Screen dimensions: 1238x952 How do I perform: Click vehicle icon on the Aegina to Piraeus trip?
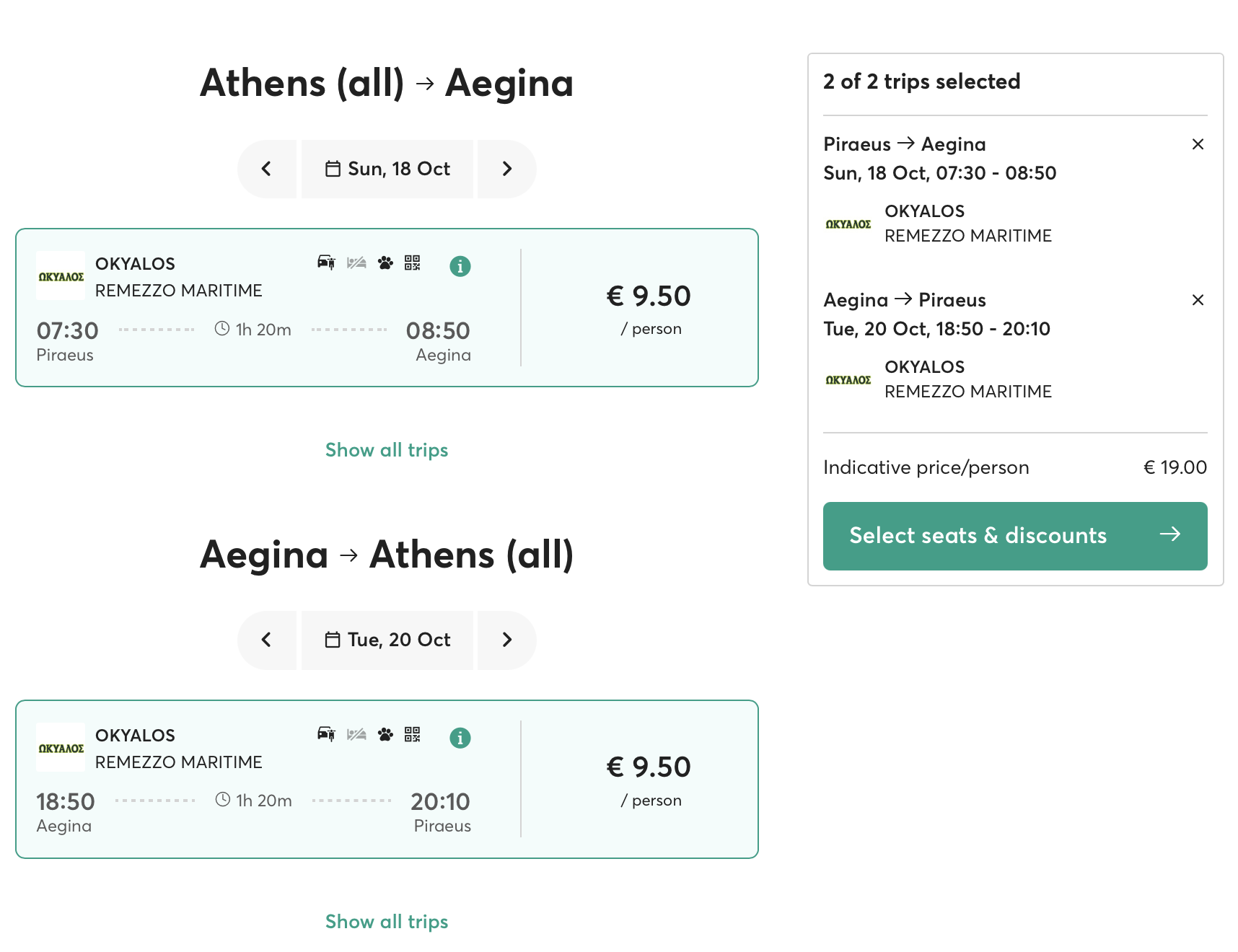[326, 734]
